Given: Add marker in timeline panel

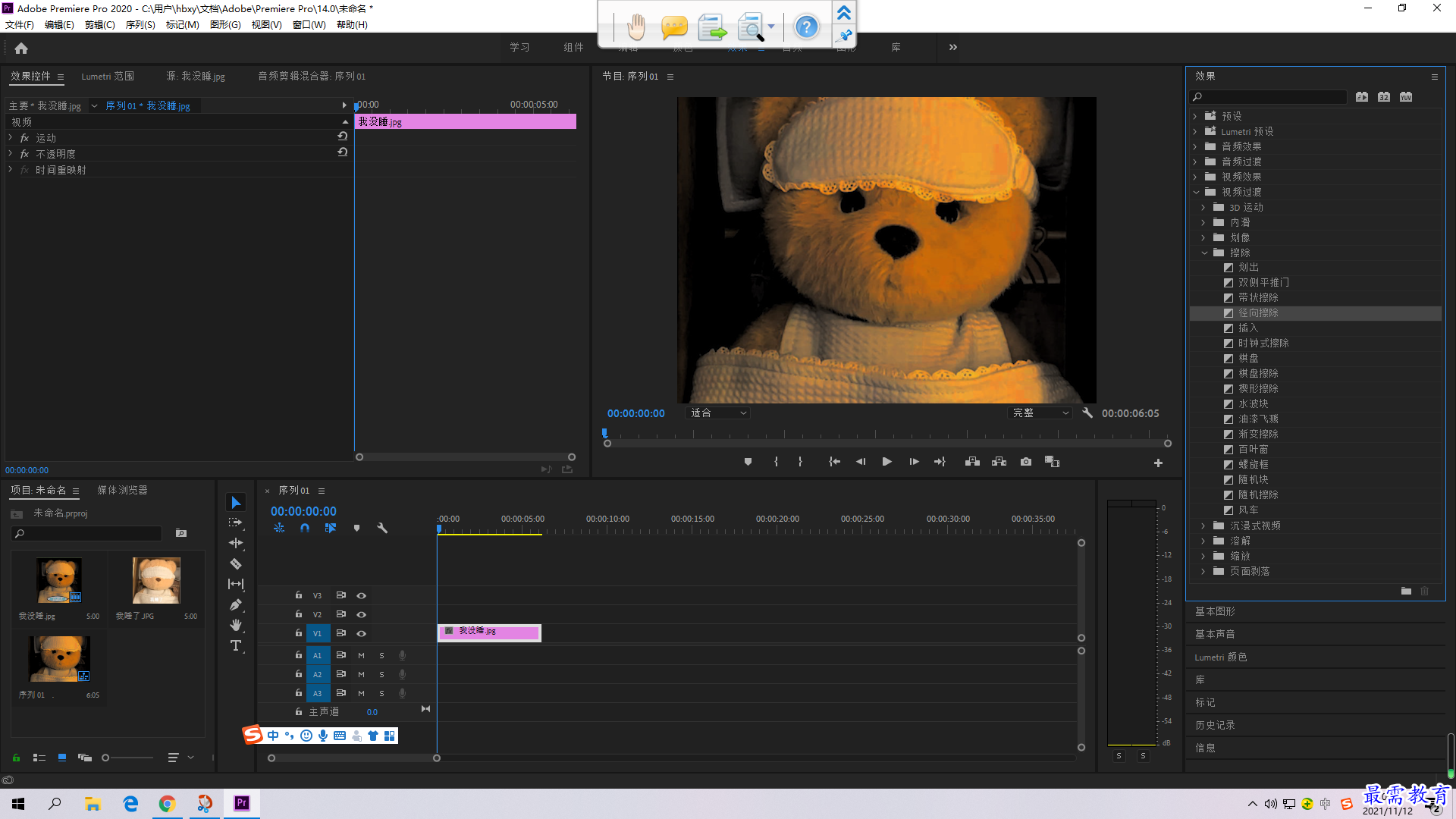Looking at the screenshot, I should click(356, 528).
